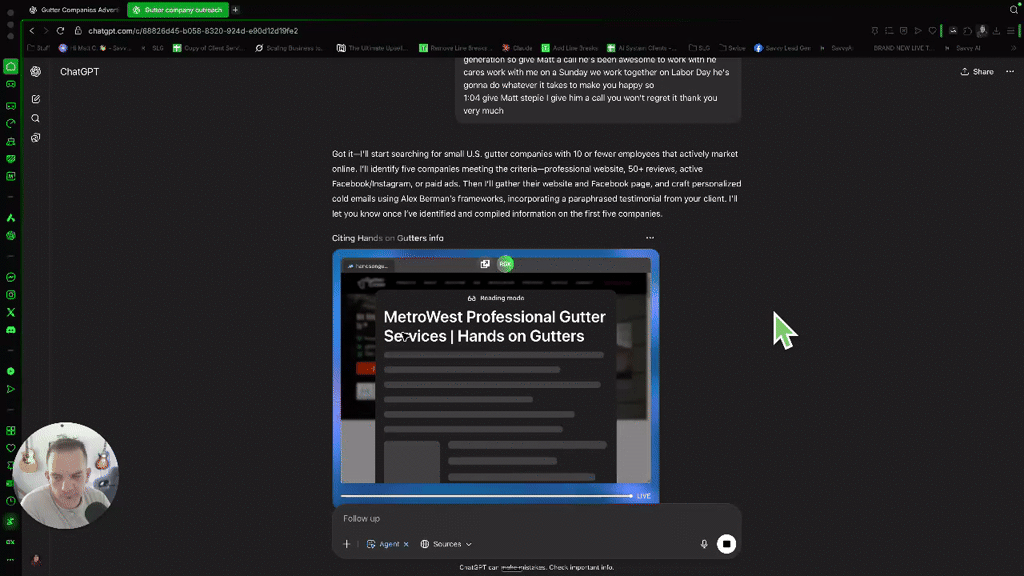
Task: Open the AI System Clients bookmark
Action: pos(642,48)
